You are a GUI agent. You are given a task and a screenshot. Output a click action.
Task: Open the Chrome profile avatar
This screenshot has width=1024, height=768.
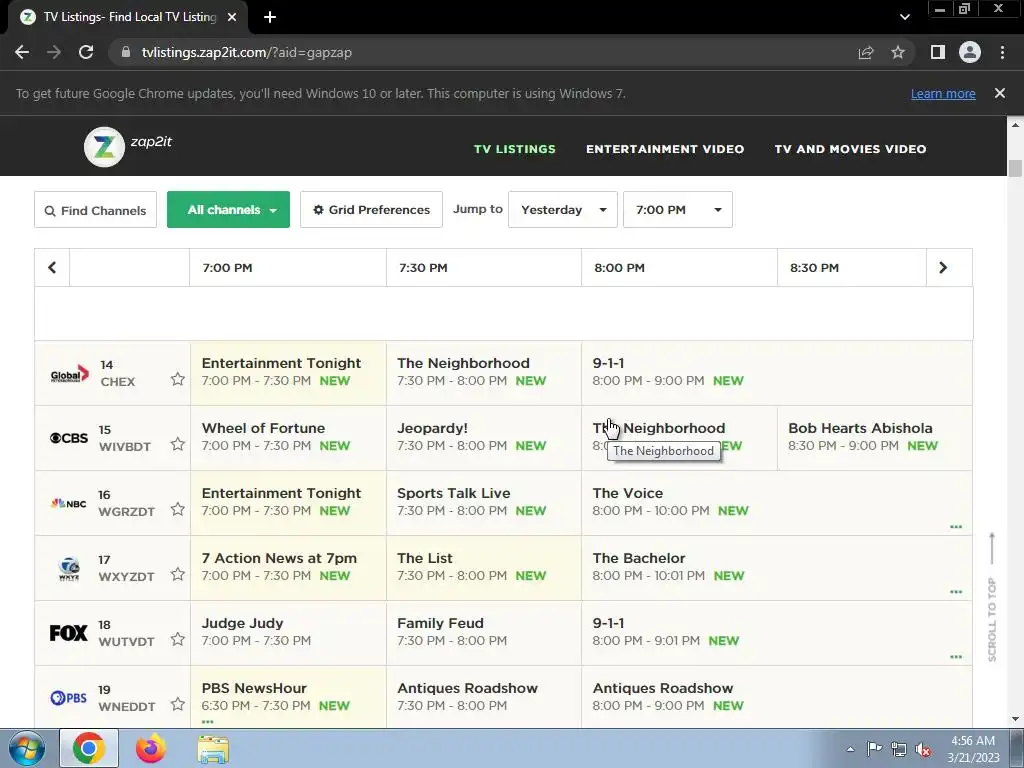pos(970,52)
